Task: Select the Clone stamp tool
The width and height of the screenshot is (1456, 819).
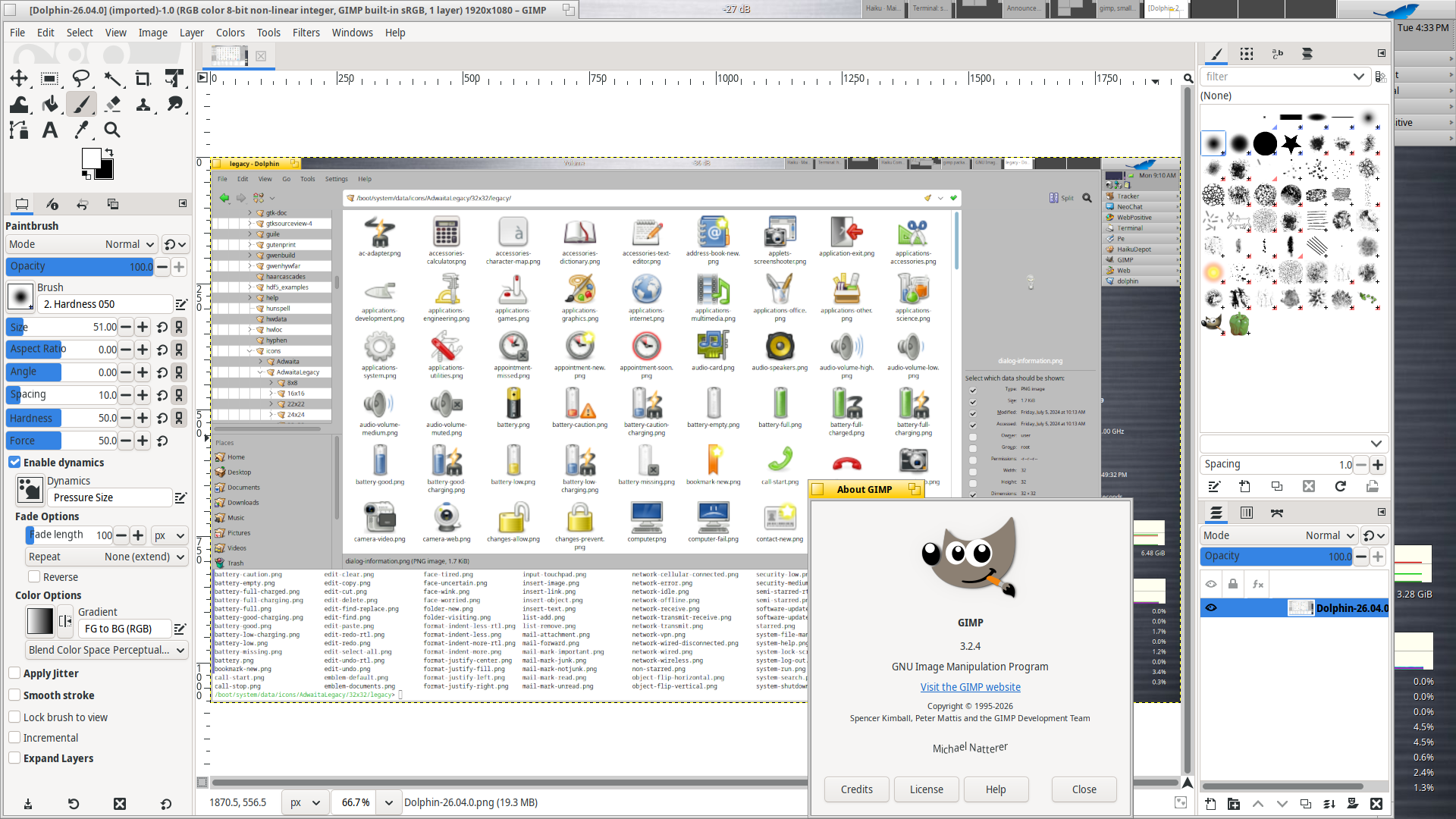Action: point(143,104)
